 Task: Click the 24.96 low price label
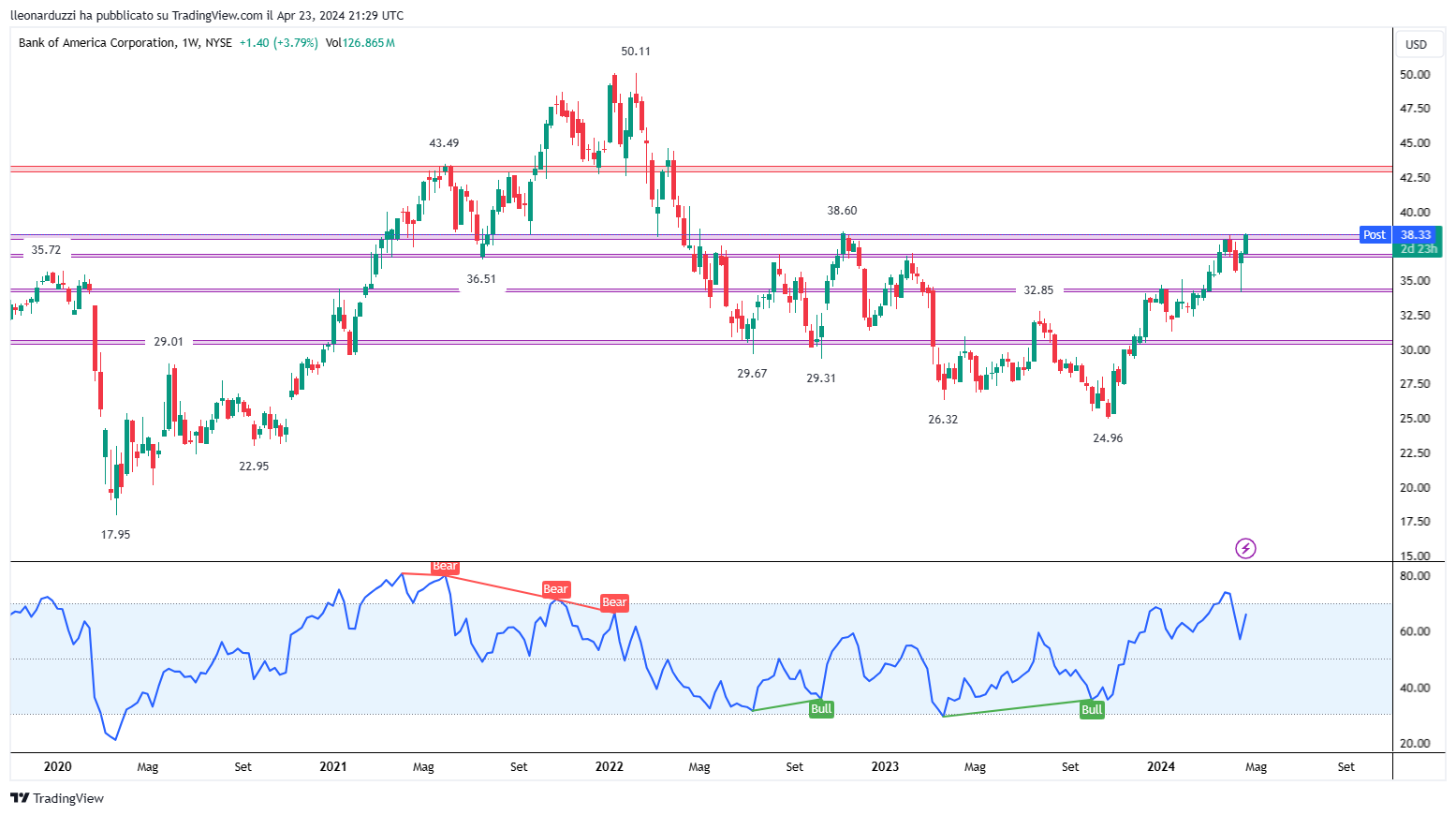(1108, 437)
